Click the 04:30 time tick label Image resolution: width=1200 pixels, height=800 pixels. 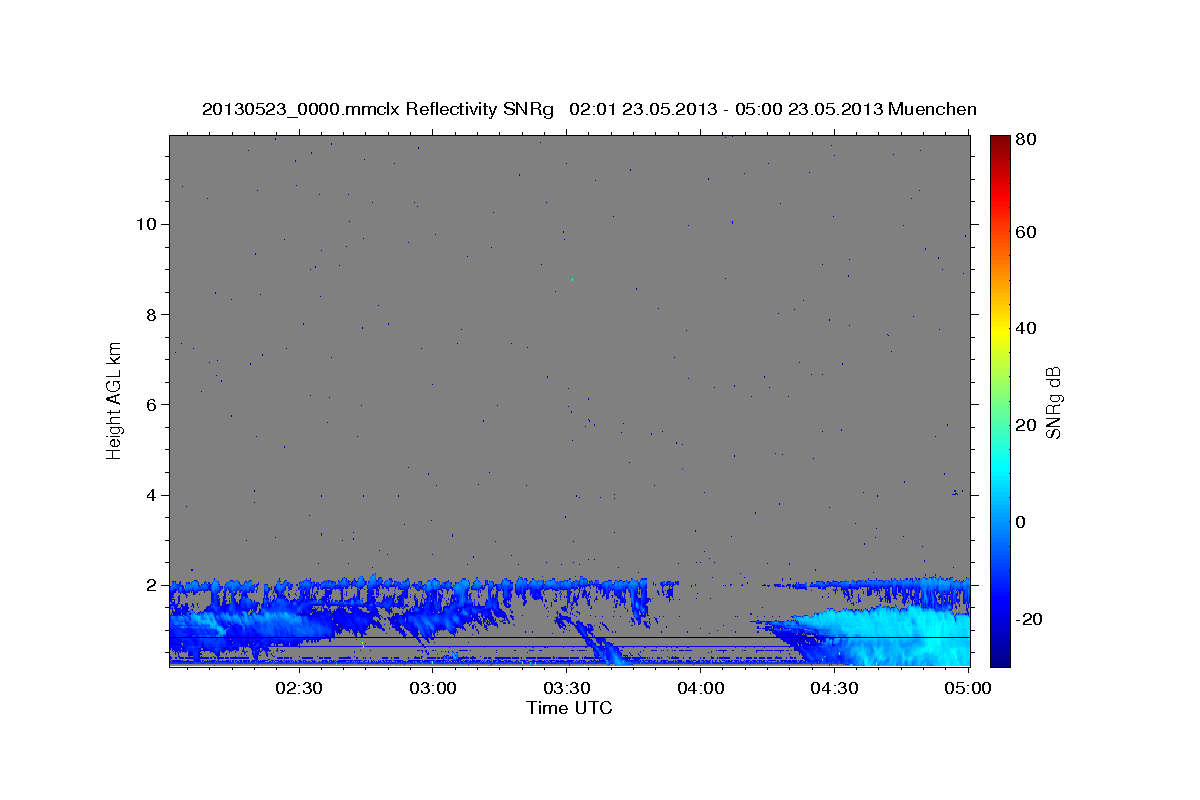(834, 689)
